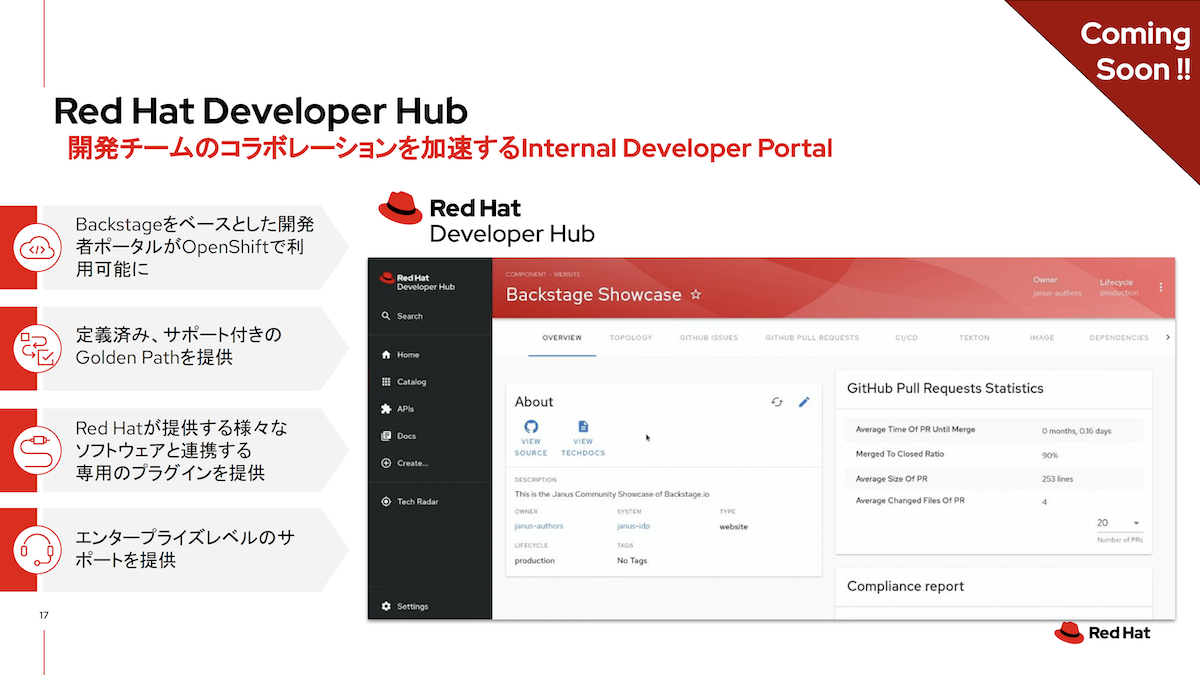The width and height of the screenshot is (1200, 675).
Task: Click the Average Time Of PR Until Merge label
Action: coord(915,429)
